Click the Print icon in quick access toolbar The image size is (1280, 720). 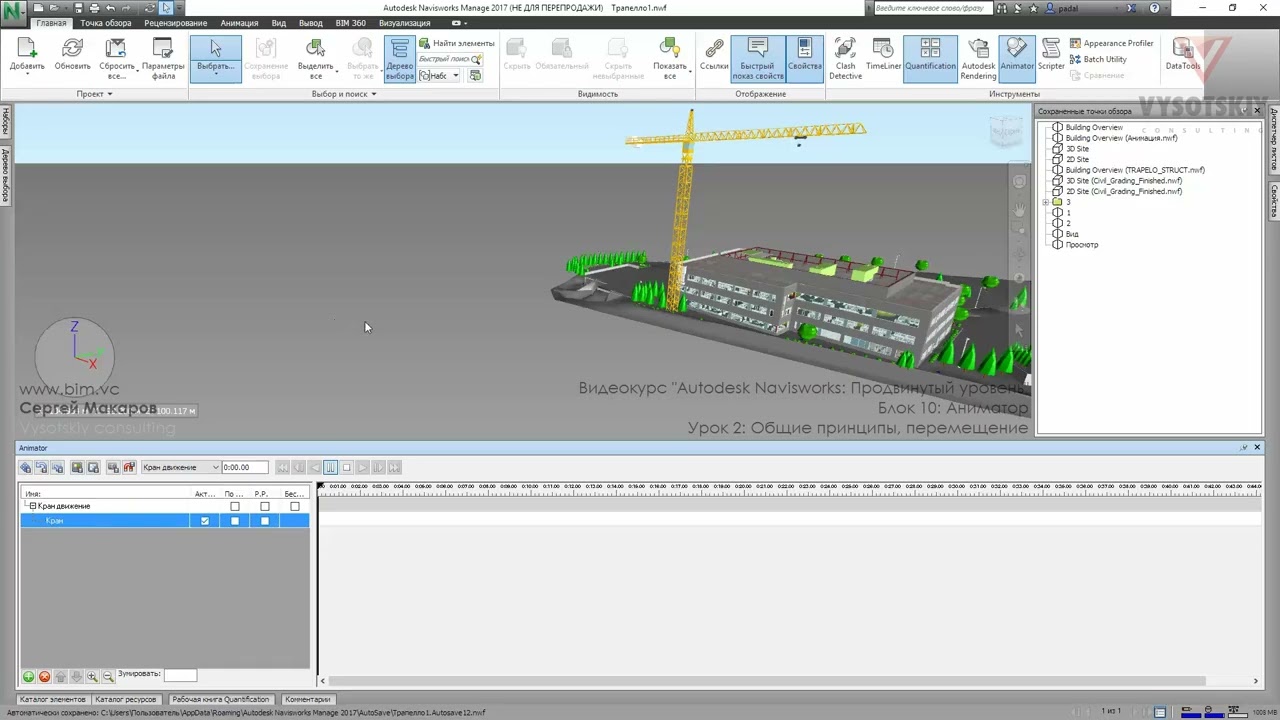[94, 8]
